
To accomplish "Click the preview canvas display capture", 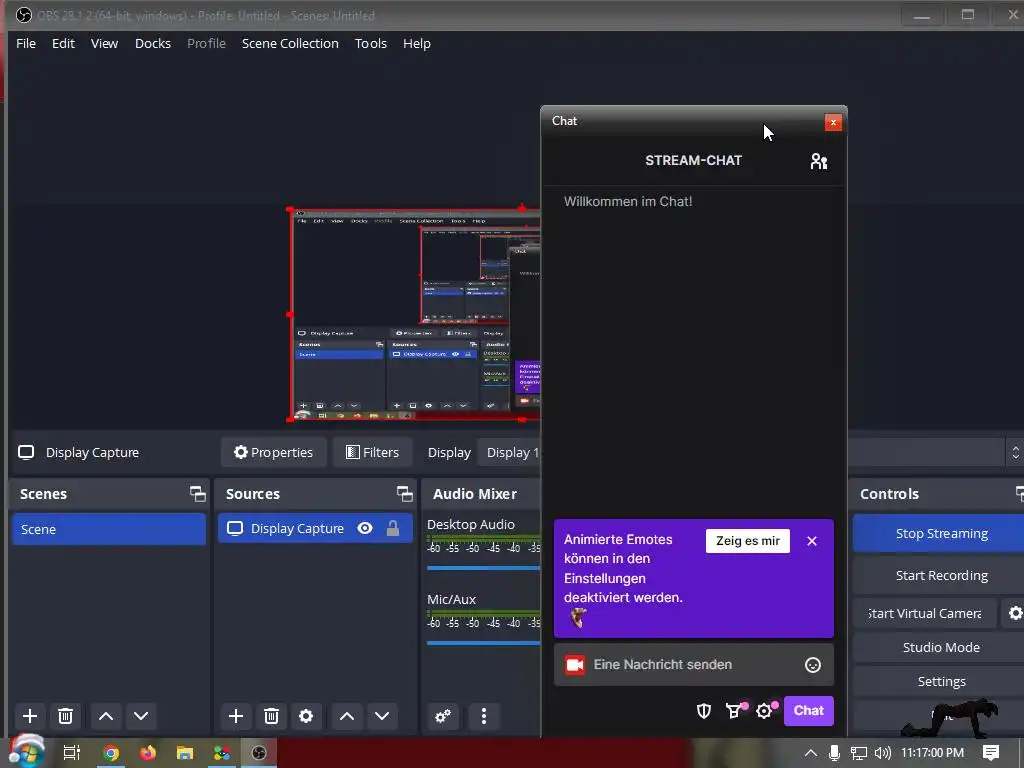I will [415, 314].
